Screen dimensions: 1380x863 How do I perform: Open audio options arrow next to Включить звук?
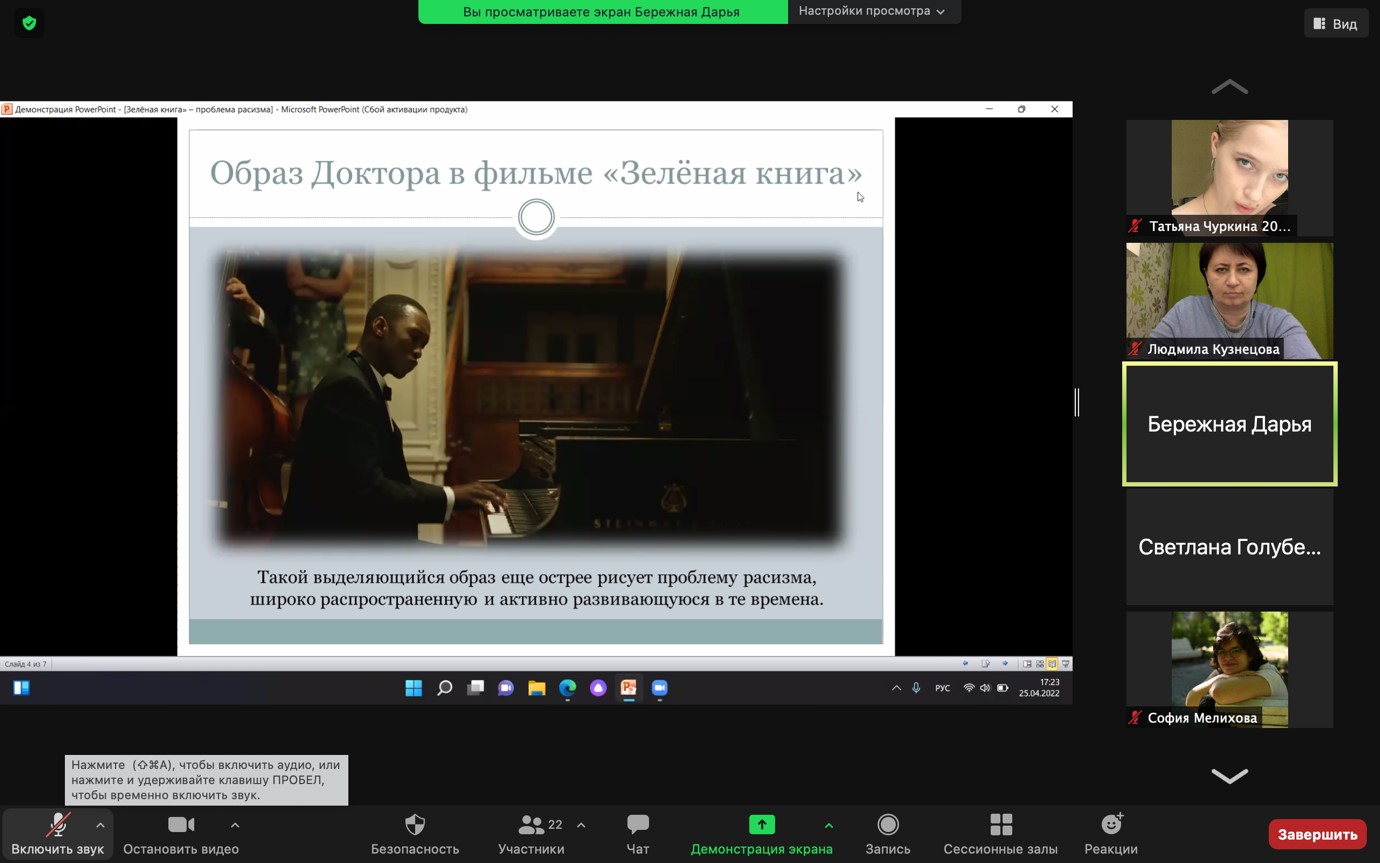(100, 825)
